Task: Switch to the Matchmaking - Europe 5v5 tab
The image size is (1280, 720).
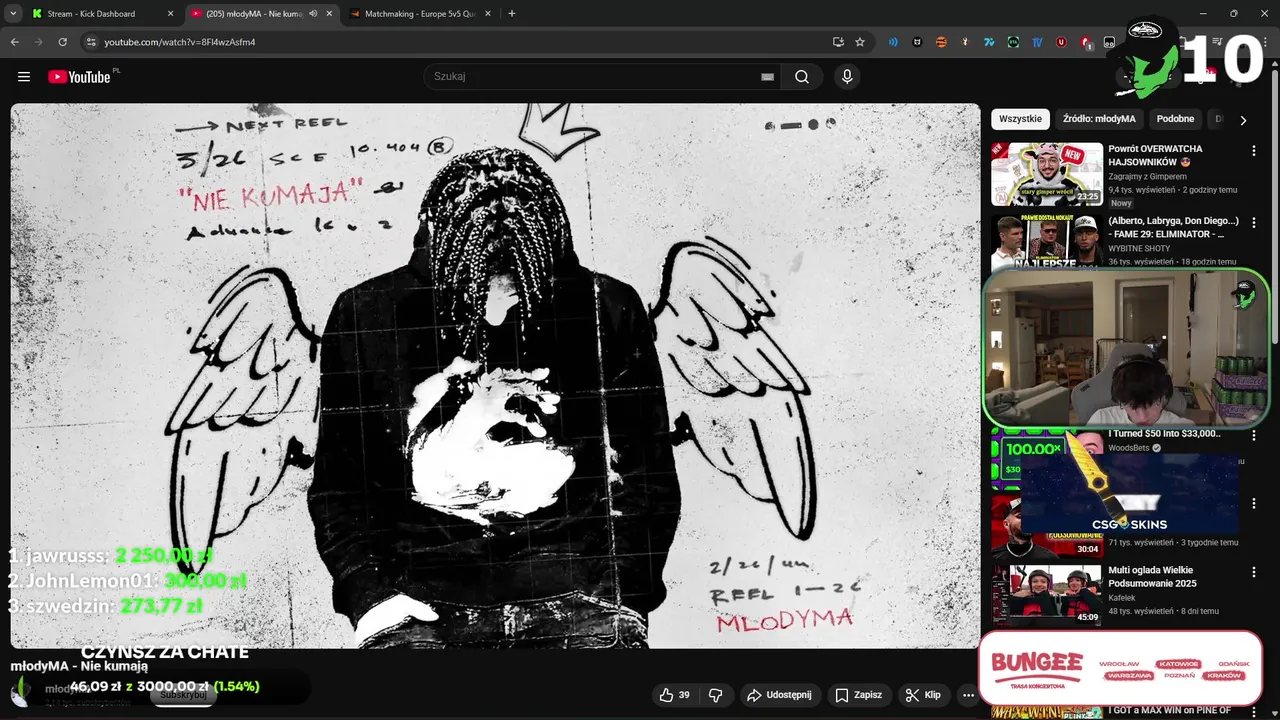Action: (419, 14)
